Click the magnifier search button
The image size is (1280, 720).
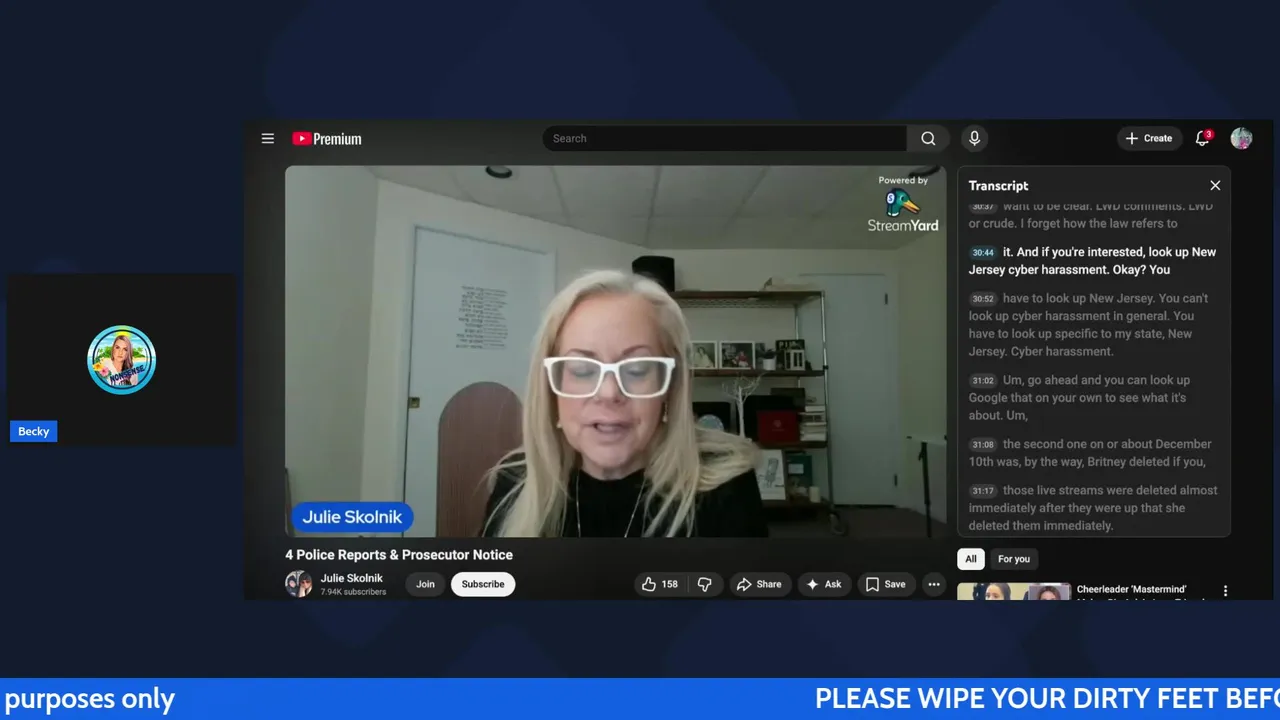pos(928,138)
